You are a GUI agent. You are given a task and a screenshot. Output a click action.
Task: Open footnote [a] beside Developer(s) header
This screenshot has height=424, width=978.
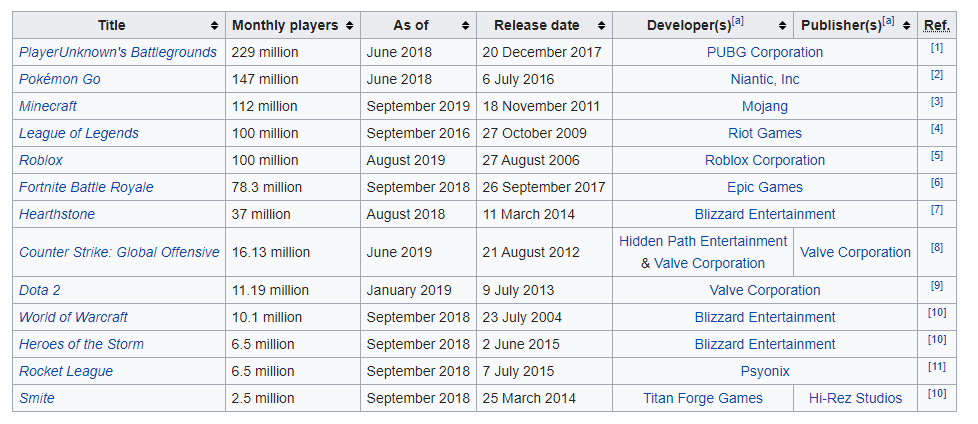click(738, 21)
